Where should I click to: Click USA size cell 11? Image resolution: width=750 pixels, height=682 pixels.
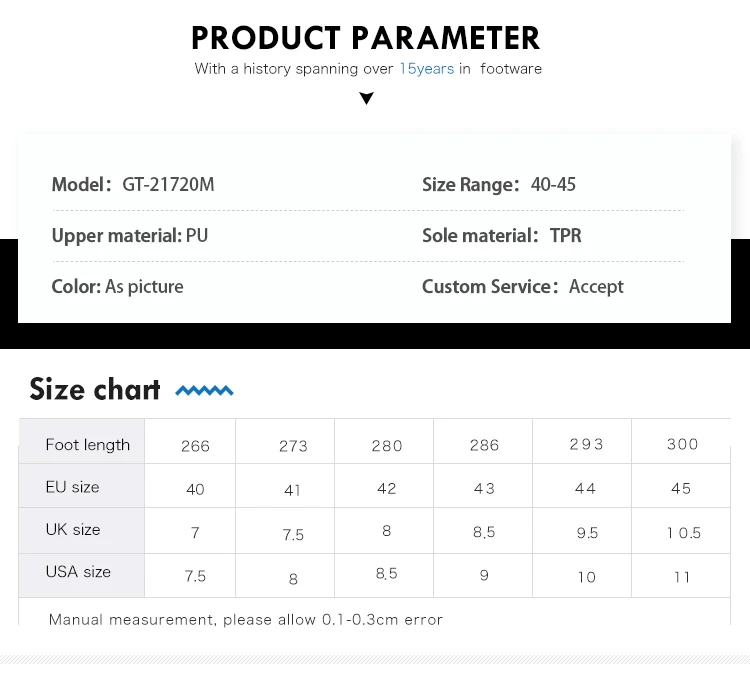[x=682, y=577]
